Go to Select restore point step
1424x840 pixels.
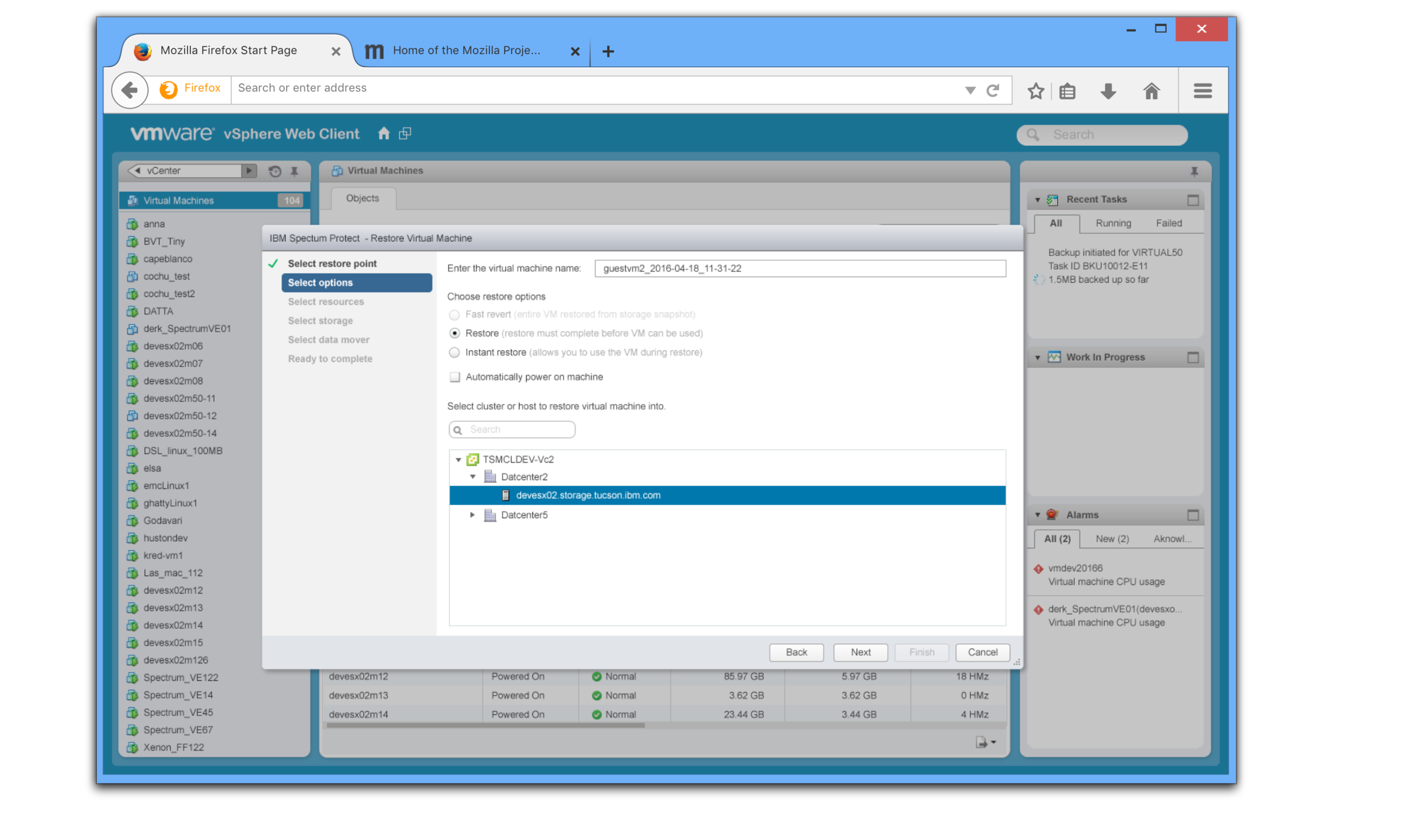point(332,264)
